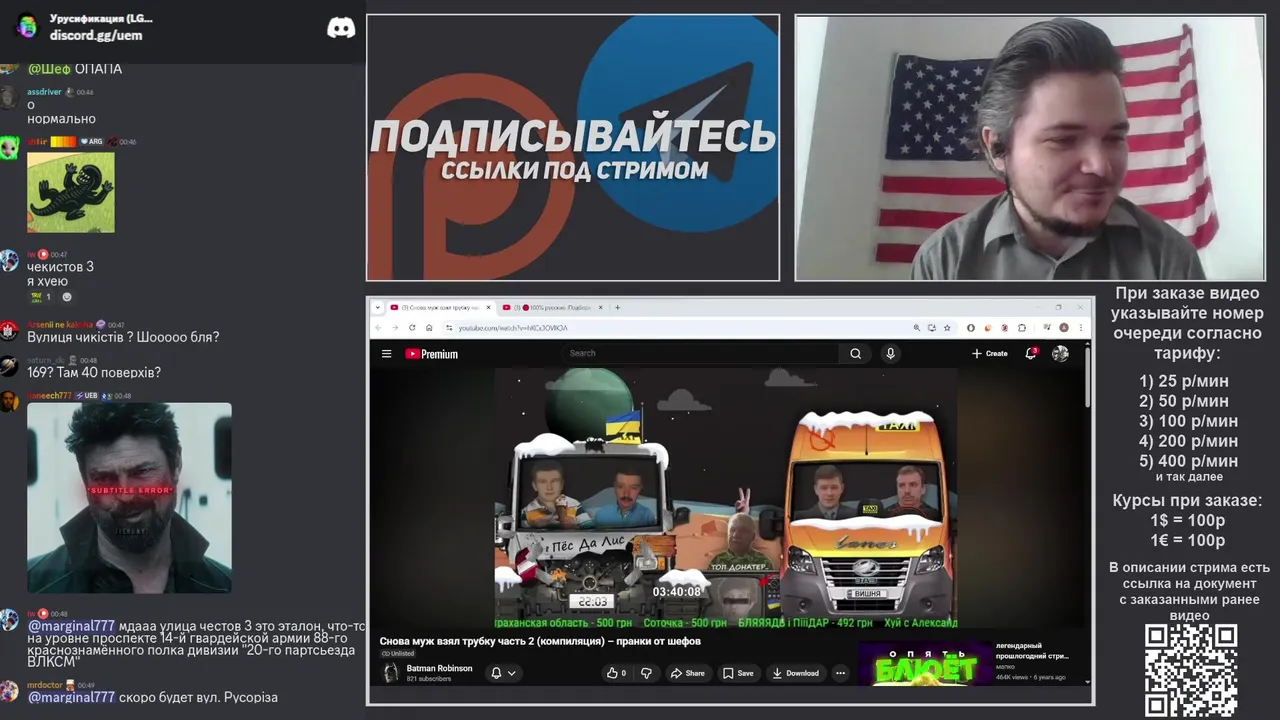Click message 'Вулиця чикістів ? Шооооо бля?'
The height and width of the screenshot is (720, 1280).
pyautogui.click(x=123, y=337)
